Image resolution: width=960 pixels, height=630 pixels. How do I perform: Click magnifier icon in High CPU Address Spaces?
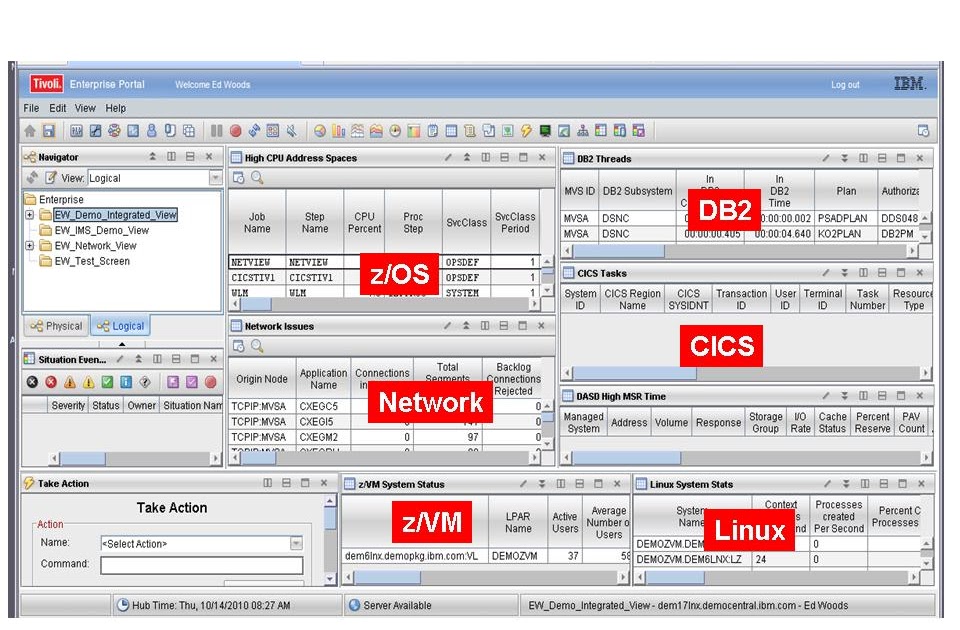tap(257, 178)
